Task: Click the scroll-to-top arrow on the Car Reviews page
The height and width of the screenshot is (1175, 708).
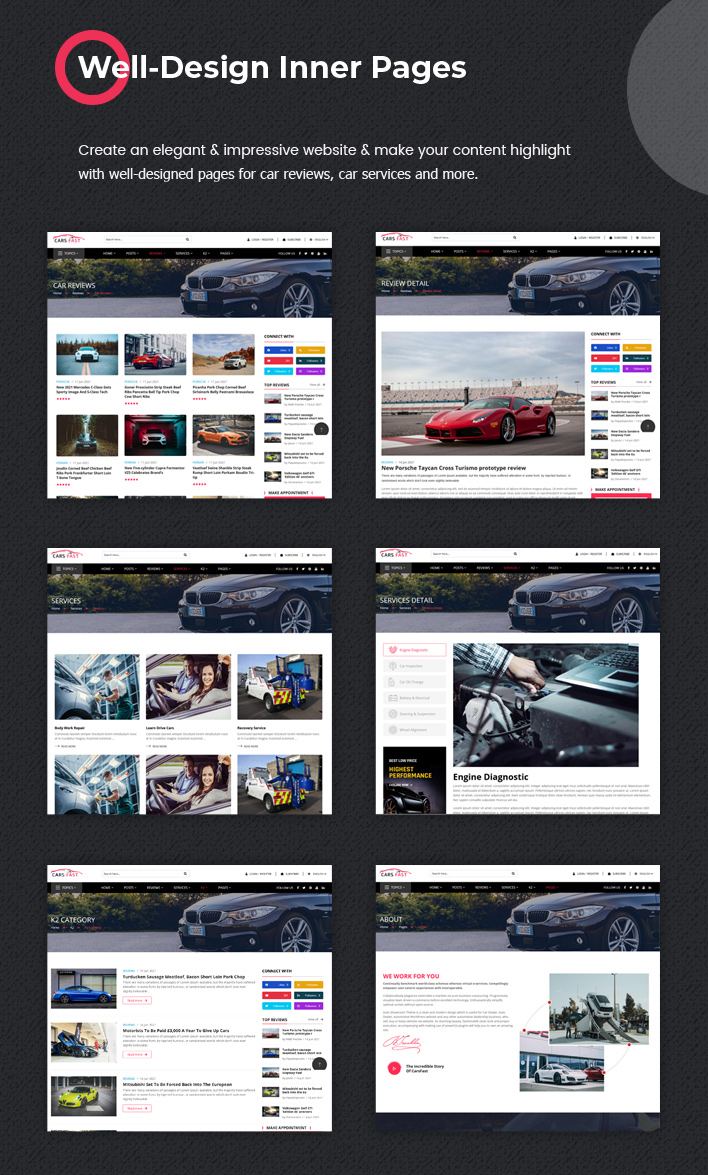Action: click(321, 429)
